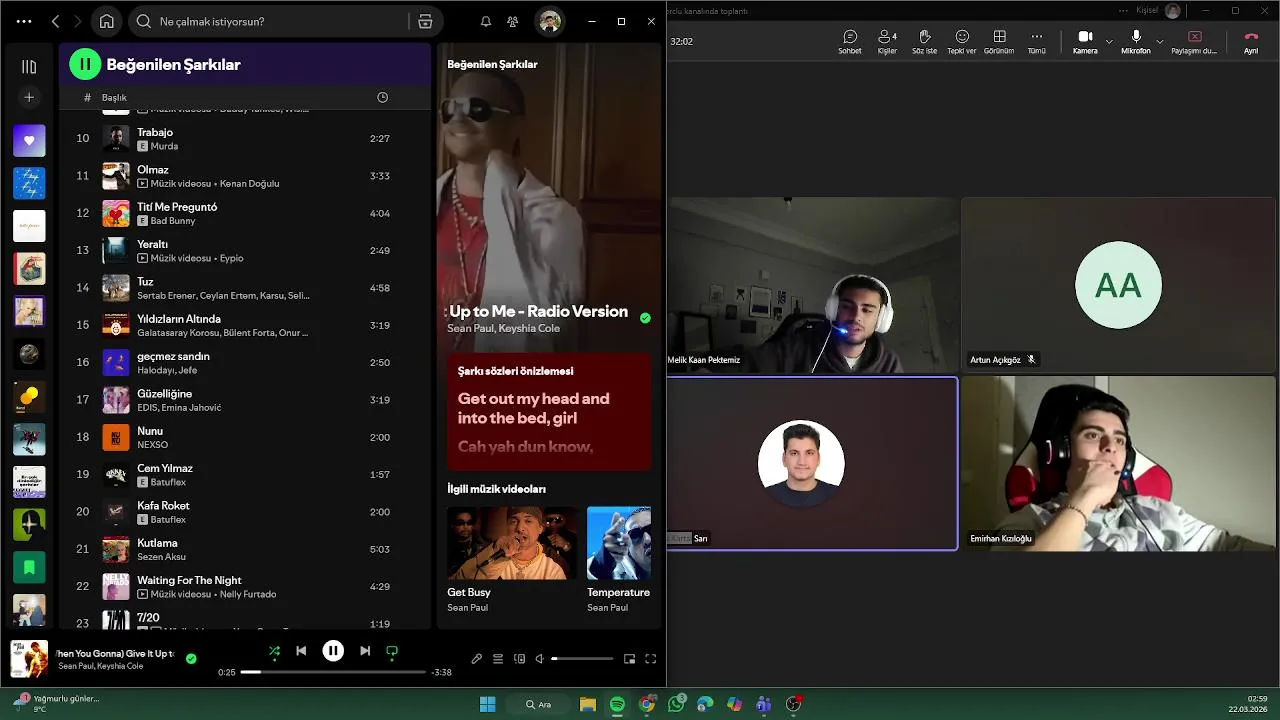Expand Your Library sidebar icon
Viewport: 1280px width, 720px height.
pyautogui.click(x=29, y=67)
